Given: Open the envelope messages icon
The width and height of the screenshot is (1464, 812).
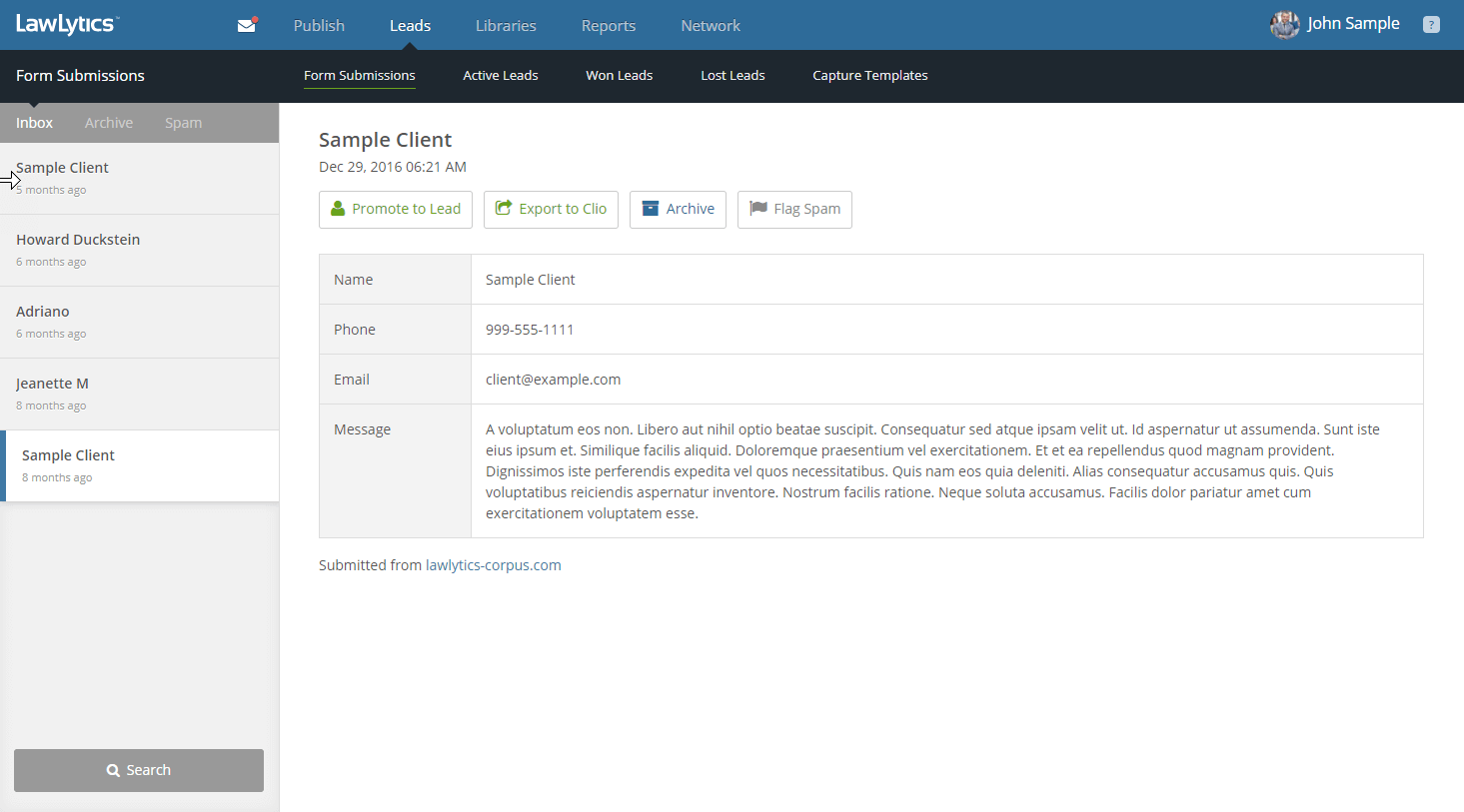Looking at the screenshot, I should coord(246,25).
